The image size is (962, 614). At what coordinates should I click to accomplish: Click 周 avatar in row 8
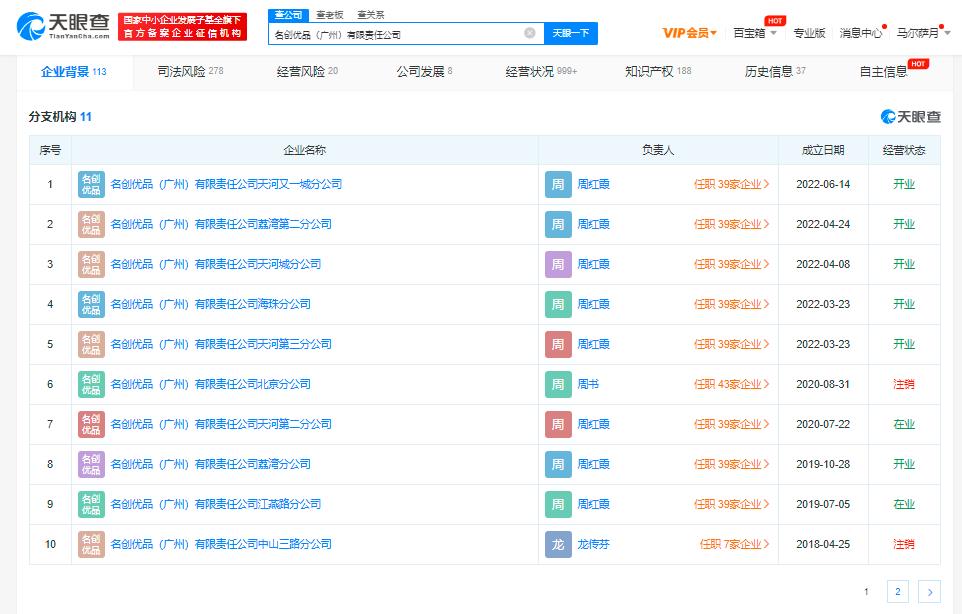click(x=558, y=464)
